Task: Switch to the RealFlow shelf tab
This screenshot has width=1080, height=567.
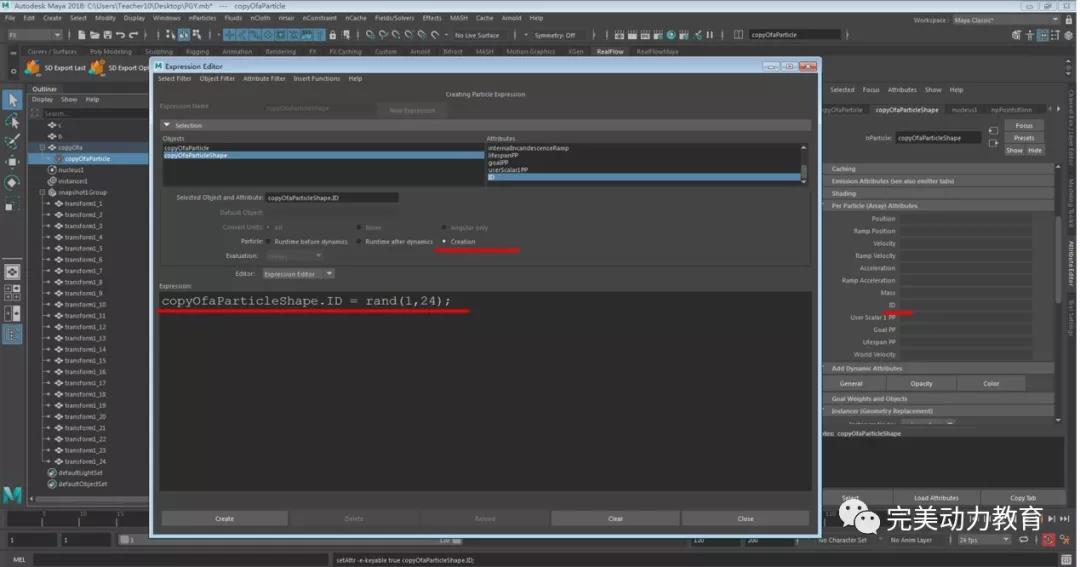Action: 608,51
